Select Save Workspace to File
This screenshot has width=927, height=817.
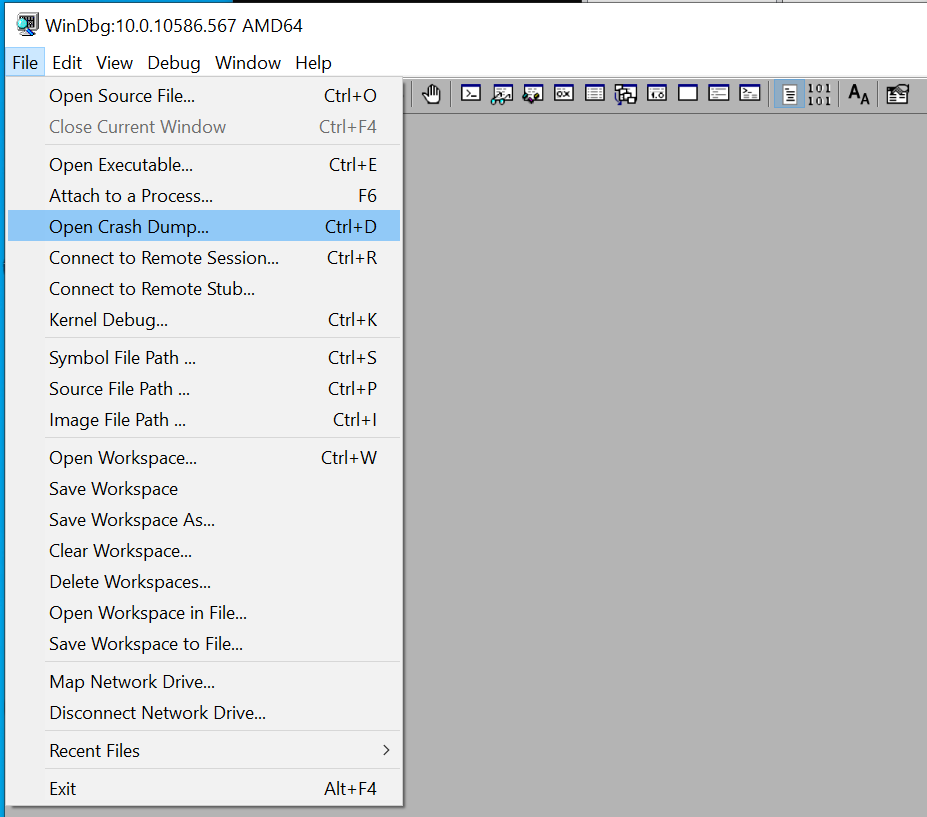(x=204, y=644)
